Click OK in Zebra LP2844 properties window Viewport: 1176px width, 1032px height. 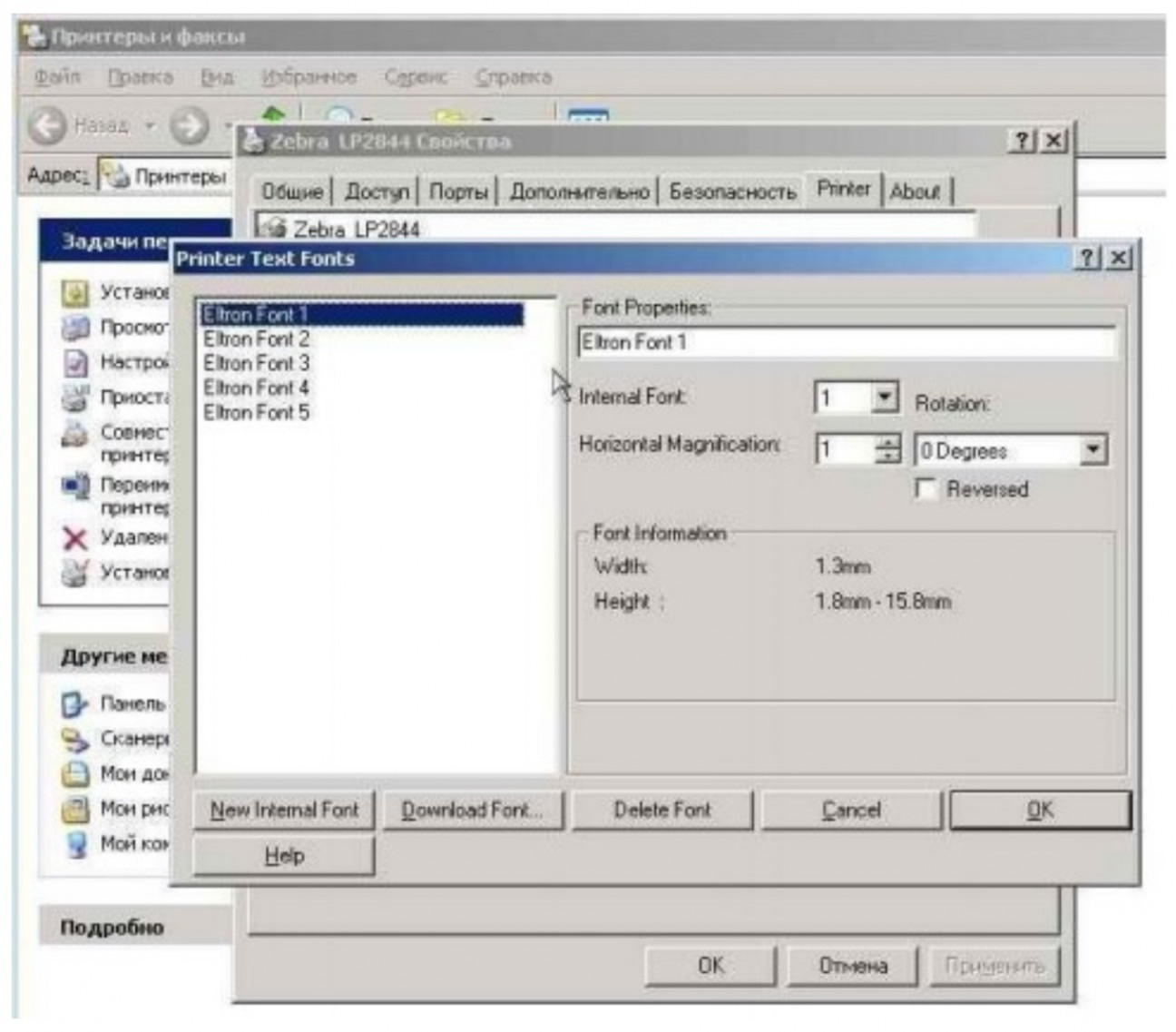711,965
